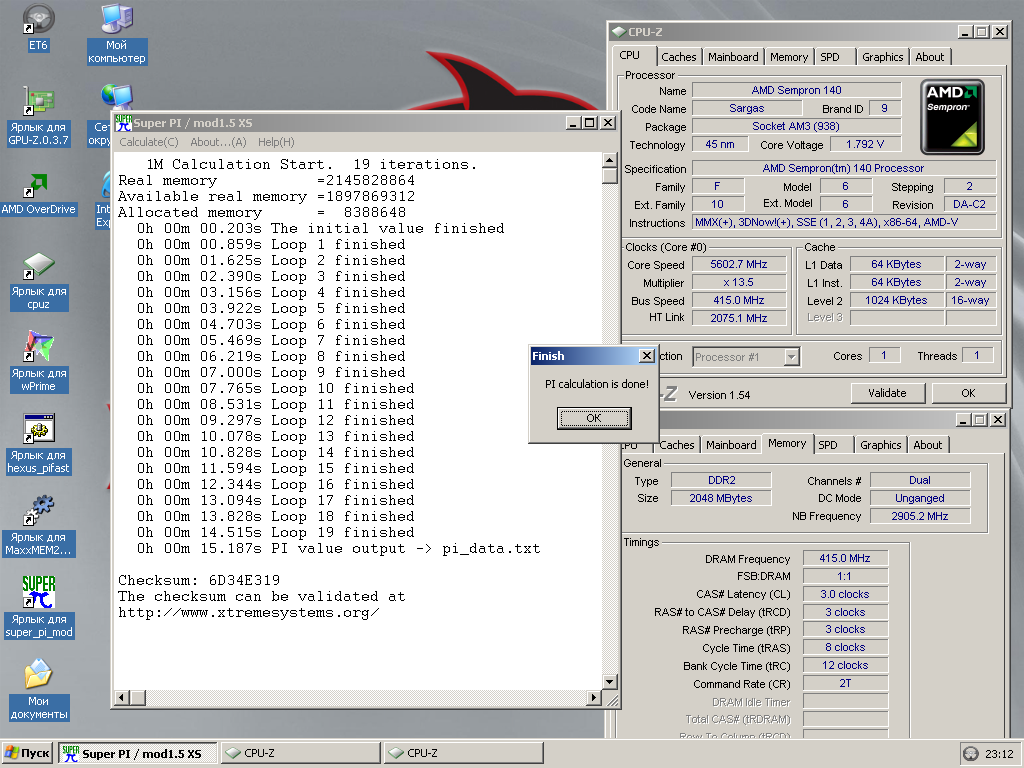The width and height of the screenshot is (1024, 768).
Task: Open the About...(A) menu in Super PI
Action: tap(218, 142)
